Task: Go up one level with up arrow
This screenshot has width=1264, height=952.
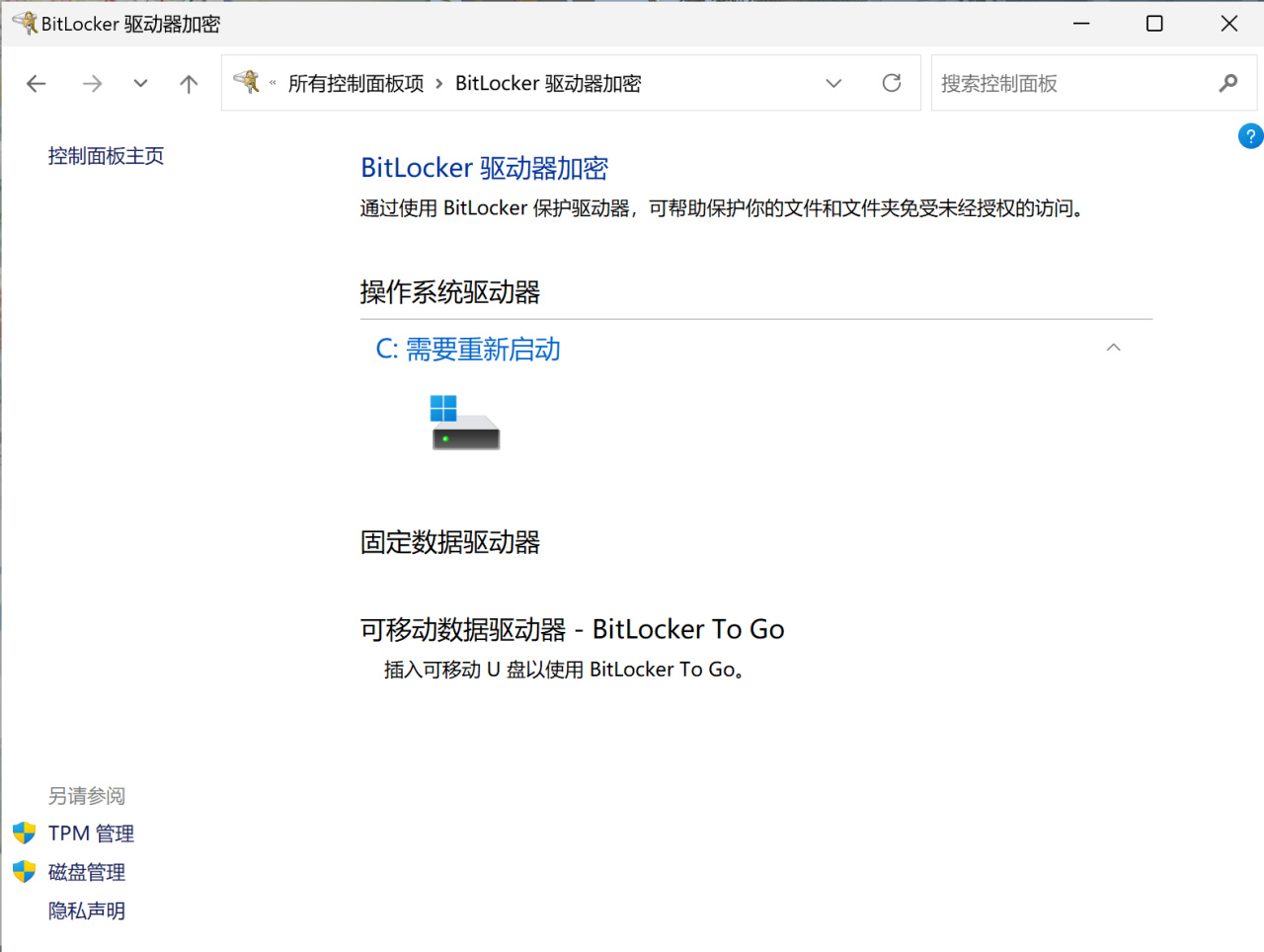Action: coord(189,84)
